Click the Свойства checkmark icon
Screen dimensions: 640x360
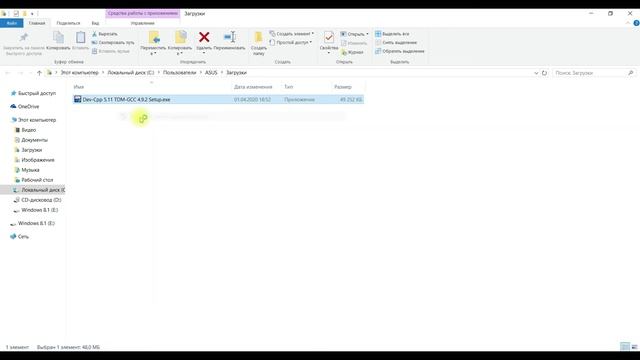click(329, 38)
